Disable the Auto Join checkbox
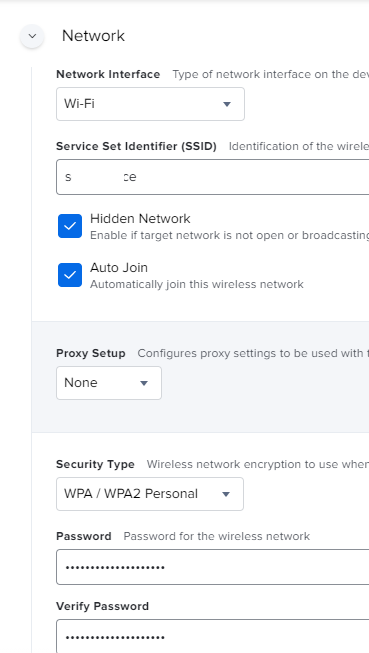Screen dimensions: 369x653 click(x=70, y=275)
